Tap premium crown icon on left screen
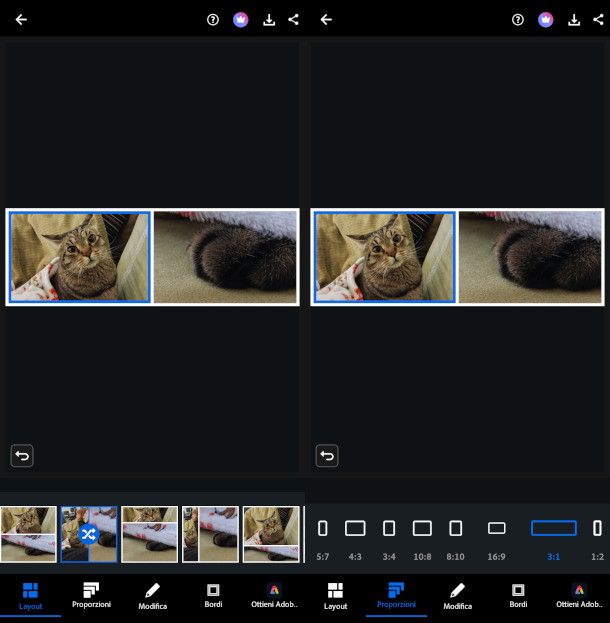This screenshot has width=610, height=623. 240,19
